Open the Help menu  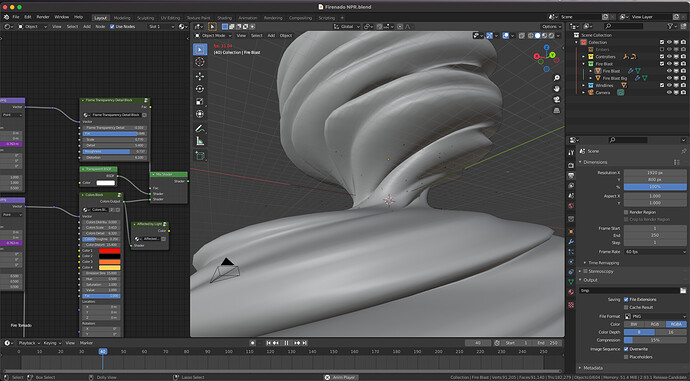click(x=78, y=17)
